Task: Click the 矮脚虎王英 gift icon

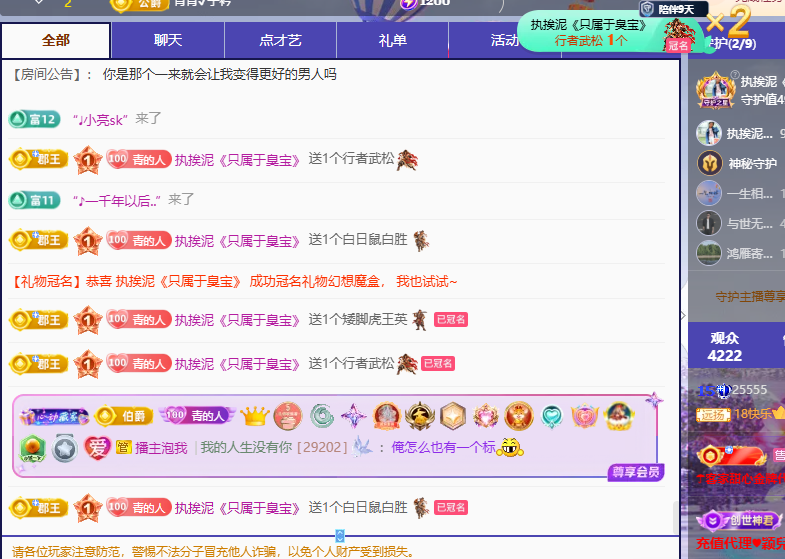Action: pos(420,320)
